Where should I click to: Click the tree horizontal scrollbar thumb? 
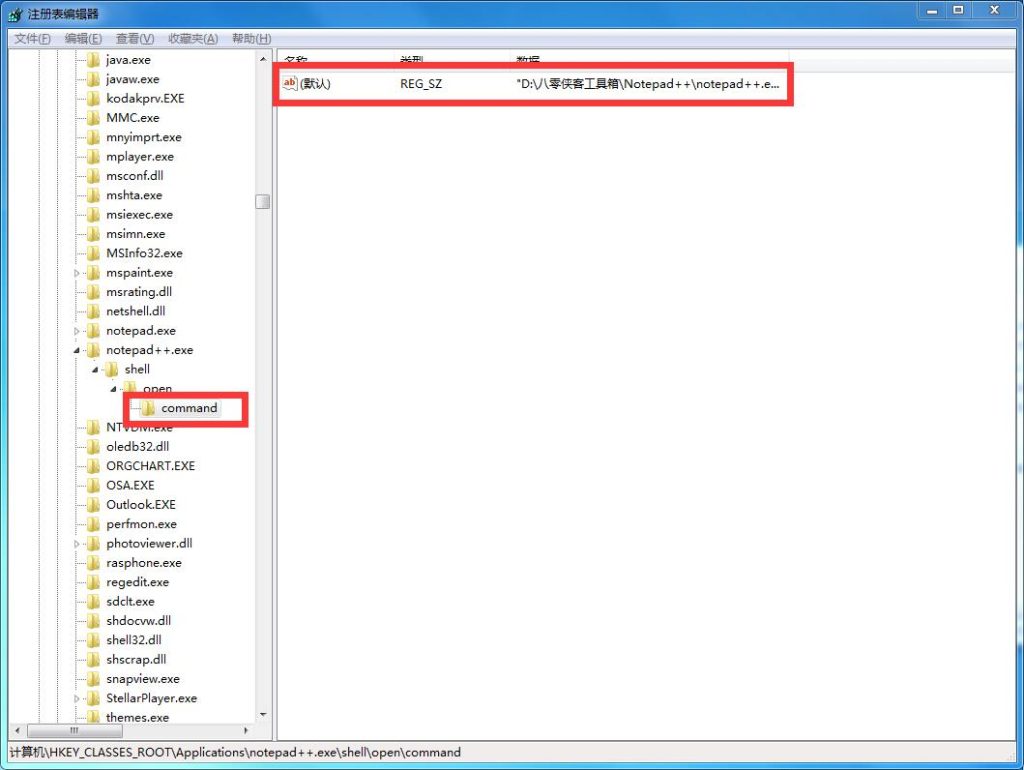pos(74,730)
